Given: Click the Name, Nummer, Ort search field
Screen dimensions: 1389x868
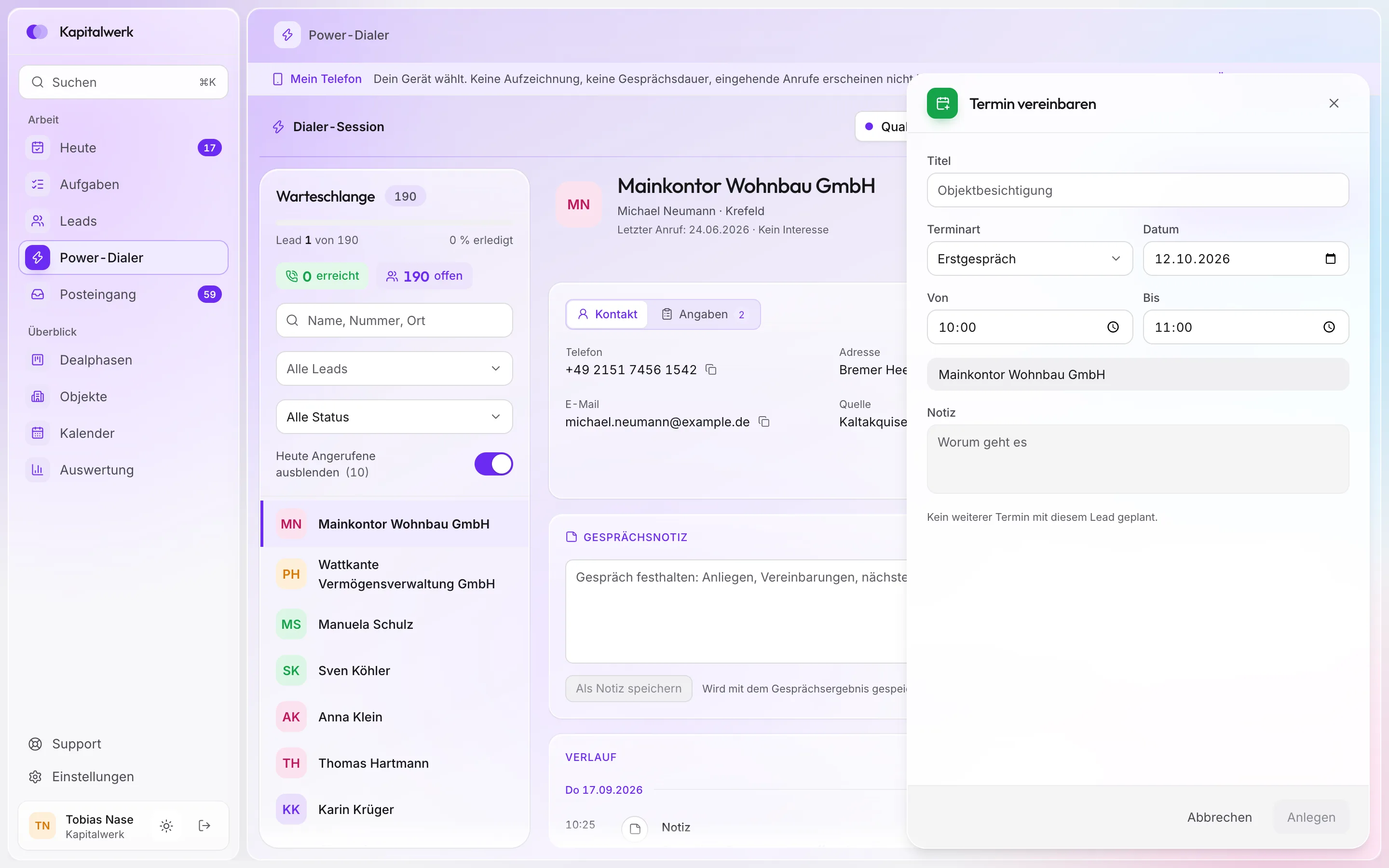Looking at the screenshot, I should [395, 320].
